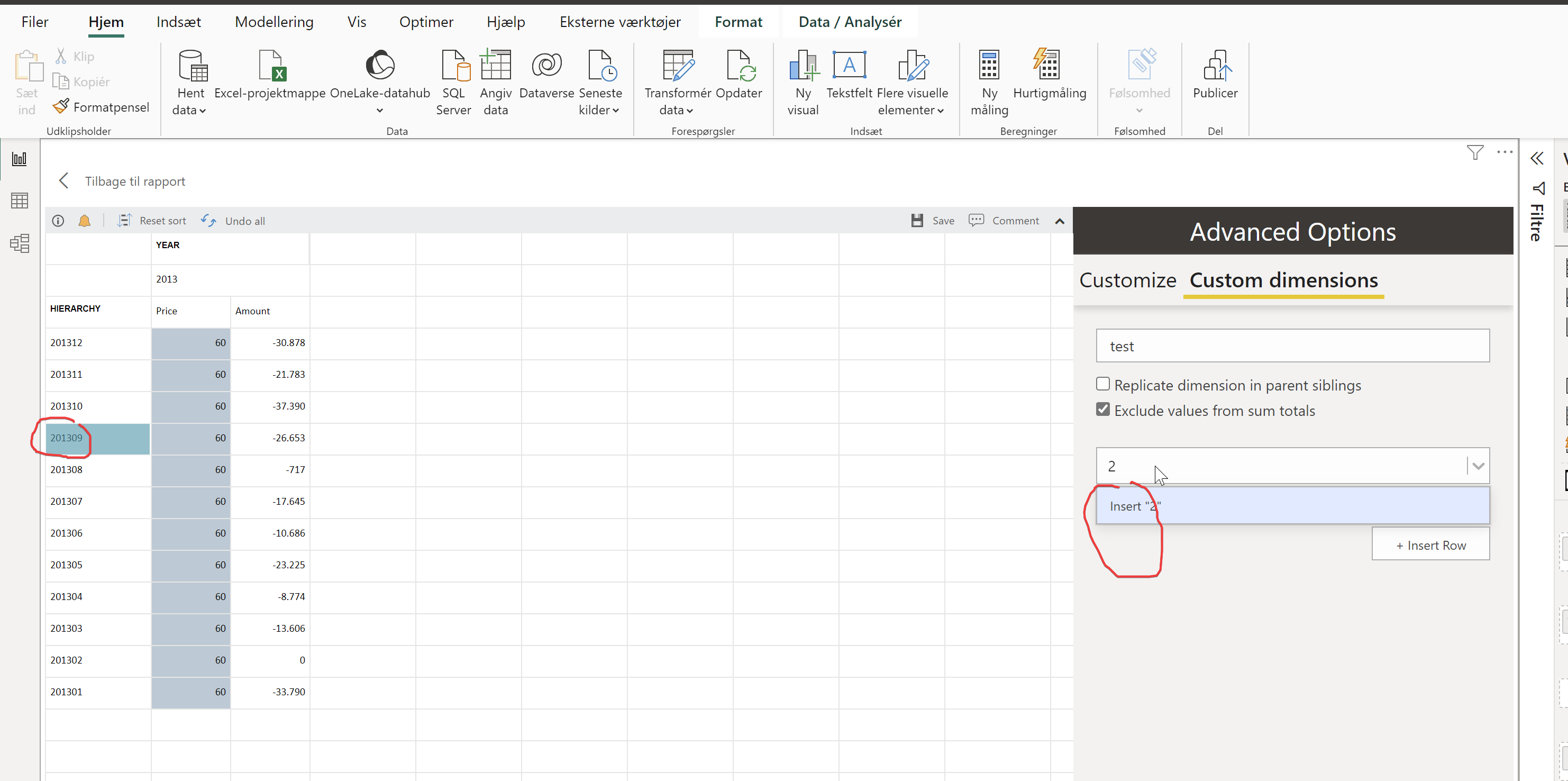Switch to the Vis ribbon tab
This screenshot has height=781, width=1568.
[357, 22]
